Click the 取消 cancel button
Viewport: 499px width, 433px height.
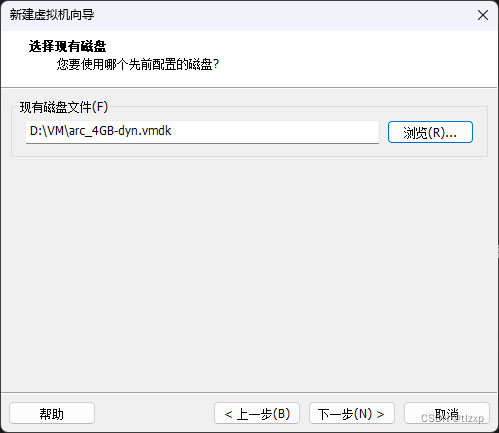[447, 413]
